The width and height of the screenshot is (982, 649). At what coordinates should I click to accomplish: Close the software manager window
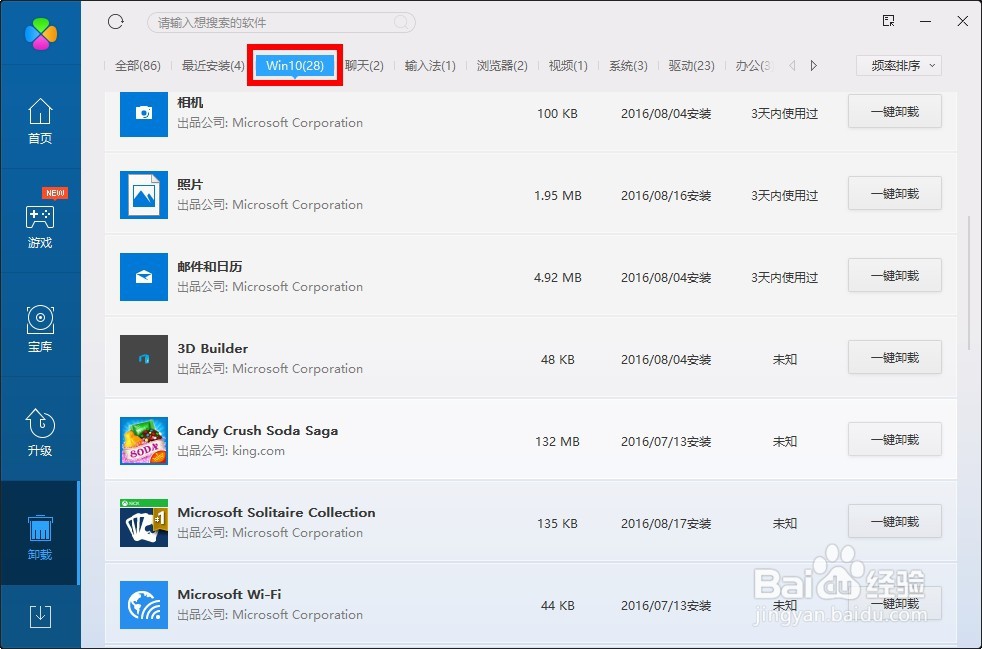[x=963, y=21]
